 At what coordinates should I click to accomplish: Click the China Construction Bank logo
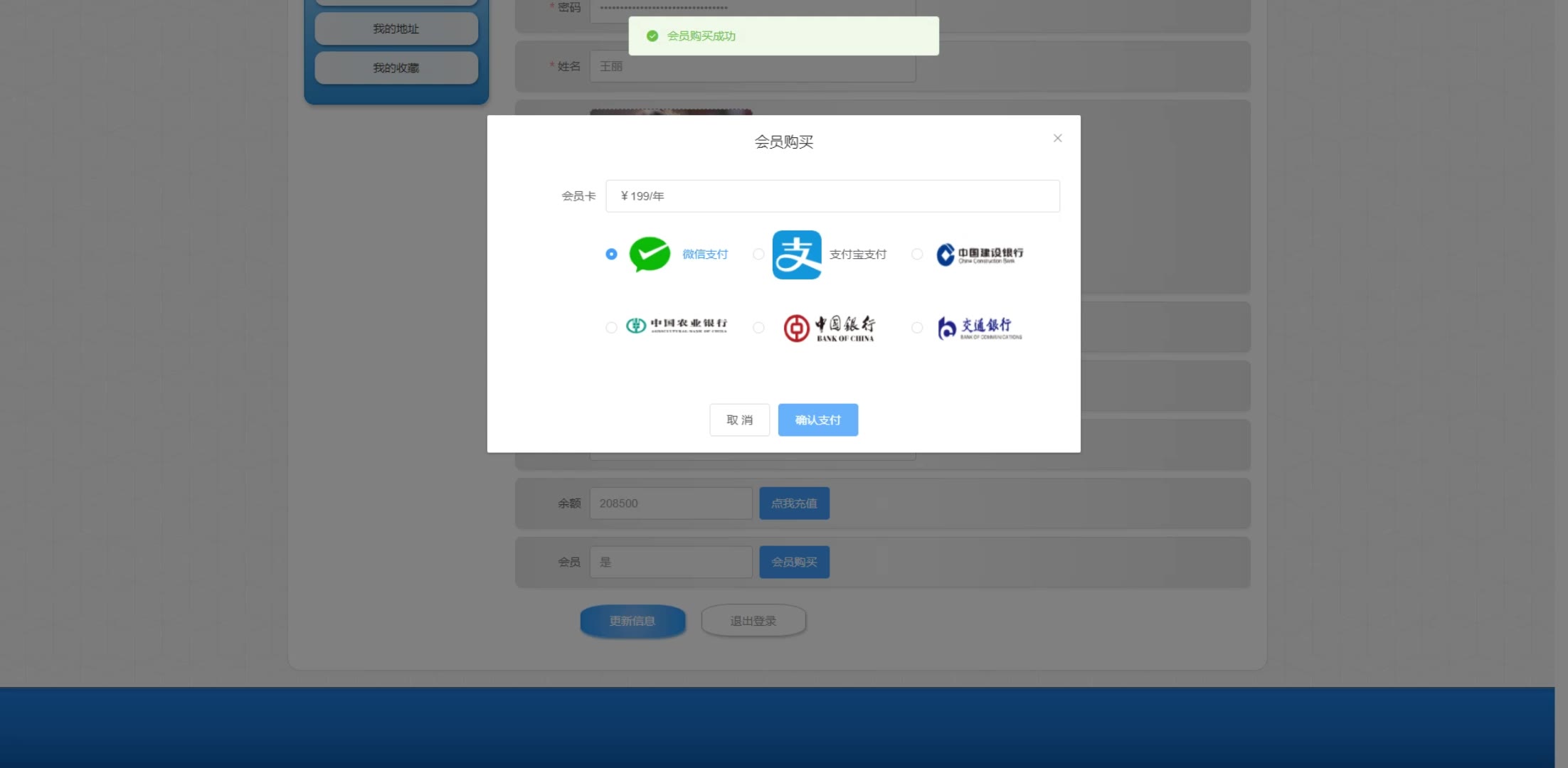980,255
